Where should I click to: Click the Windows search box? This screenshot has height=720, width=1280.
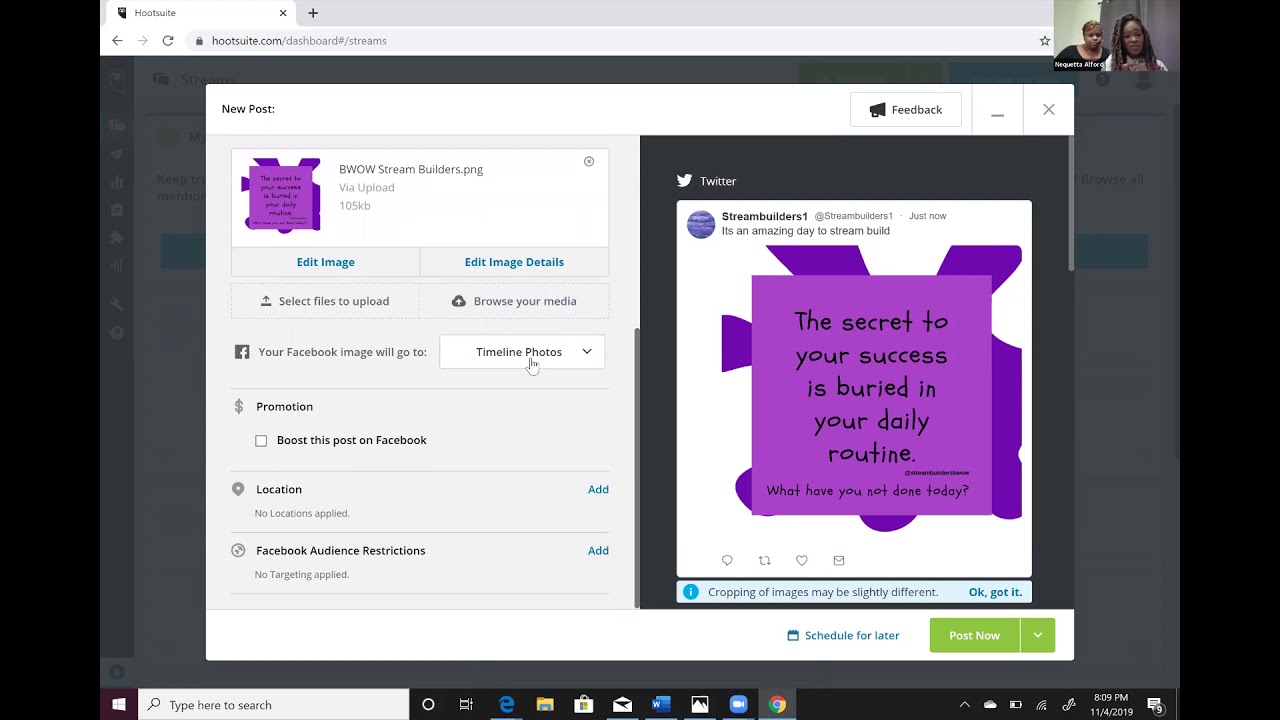(x=273, y=705)
